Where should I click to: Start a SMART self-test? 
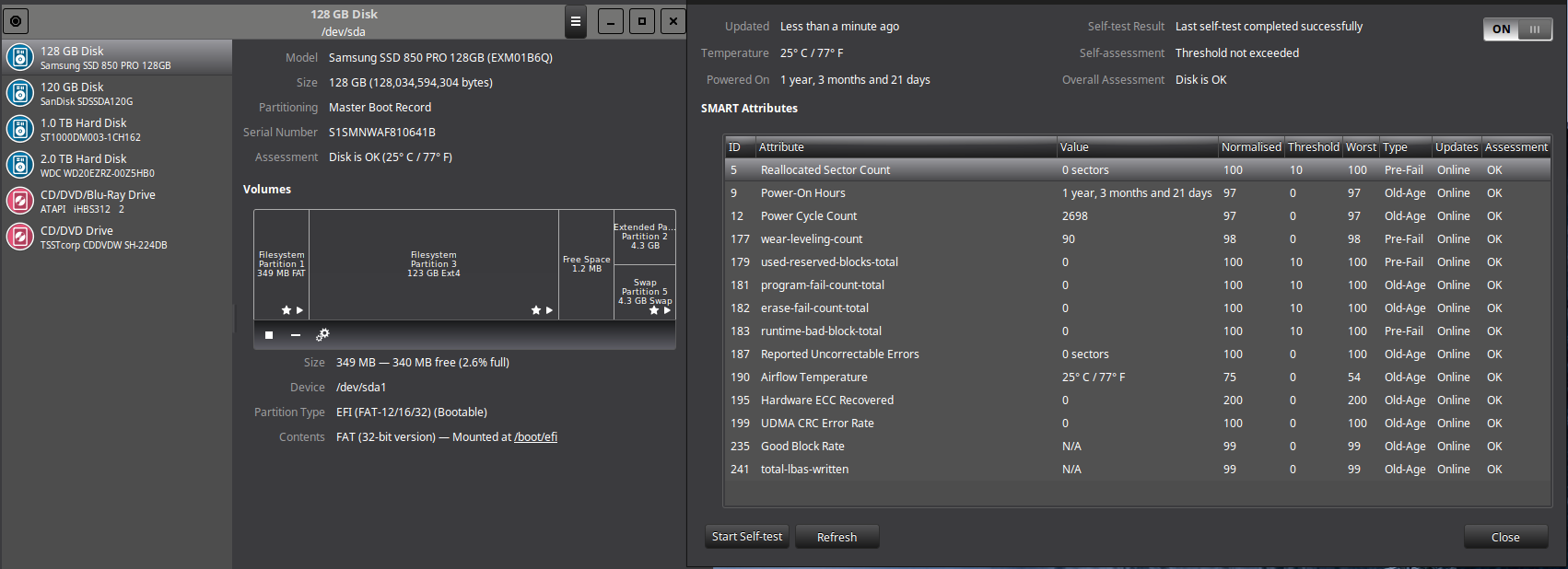pos(746,537)
